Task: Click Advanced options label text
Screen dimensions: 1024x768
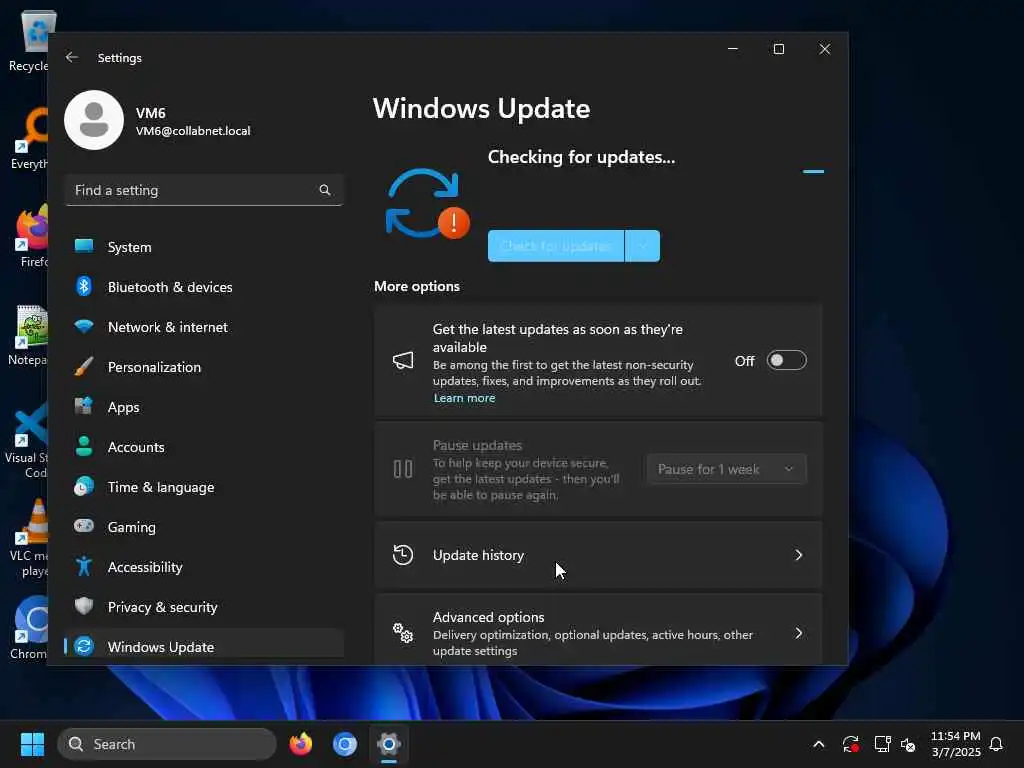Action: (x=488, y=617)
